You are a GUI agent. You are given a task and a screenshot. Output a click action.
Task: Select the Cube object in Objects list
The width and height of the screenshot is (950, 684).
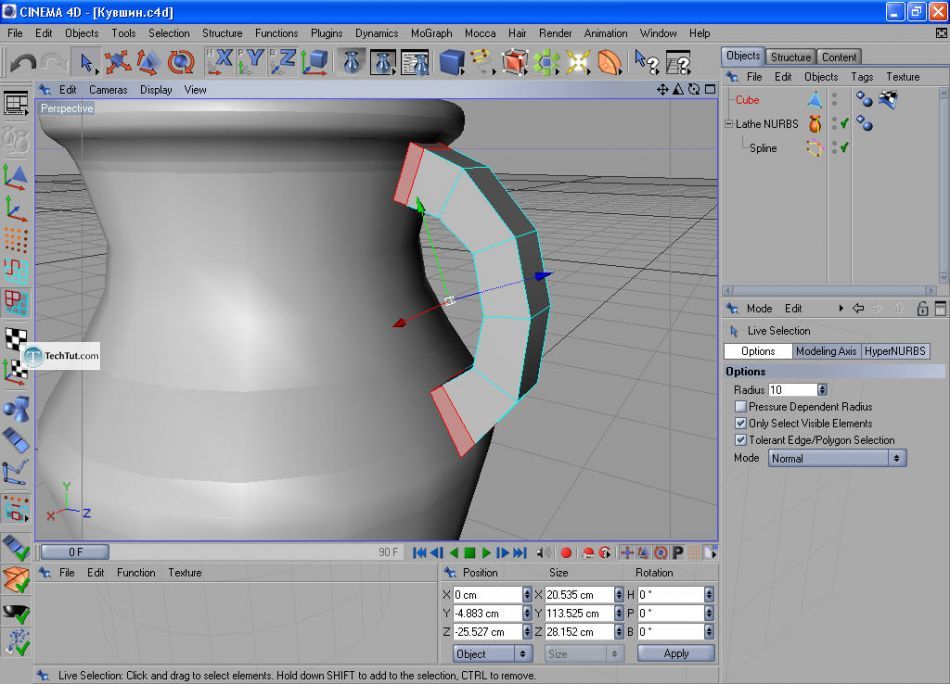(747, 100)
